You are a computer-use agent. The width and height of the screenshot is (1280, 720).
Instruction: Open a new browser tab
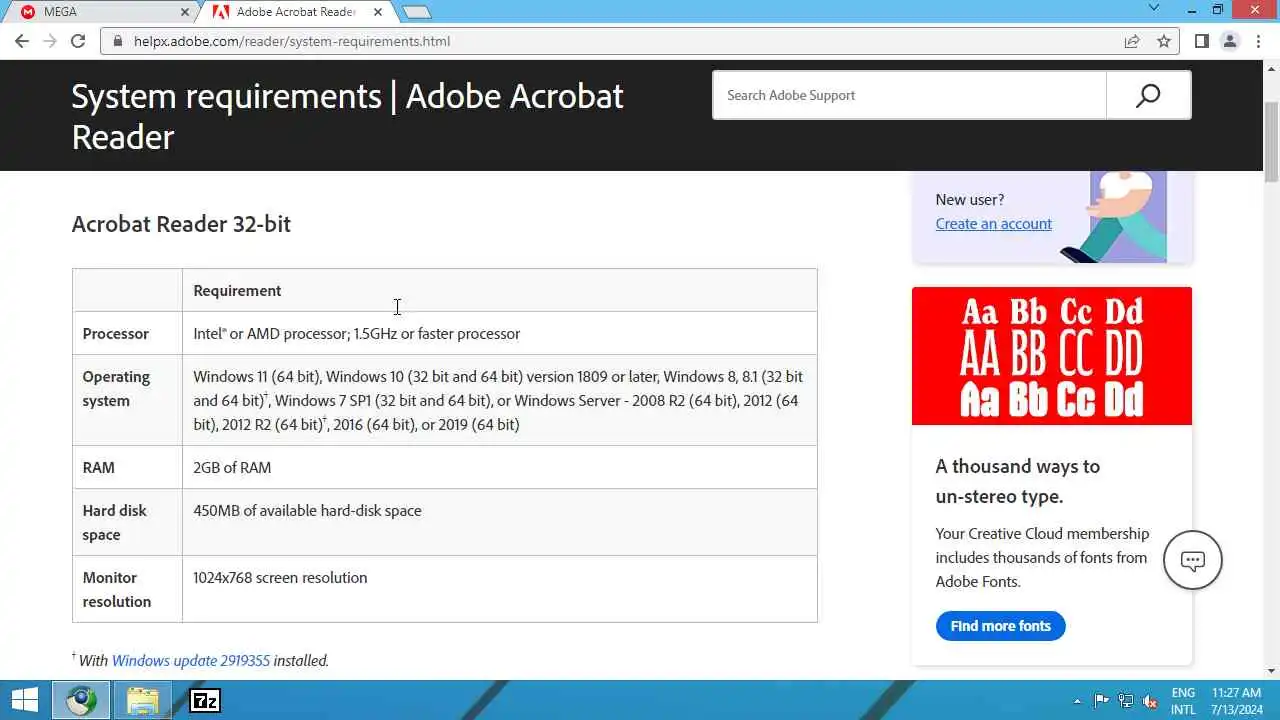click(416, 12)
